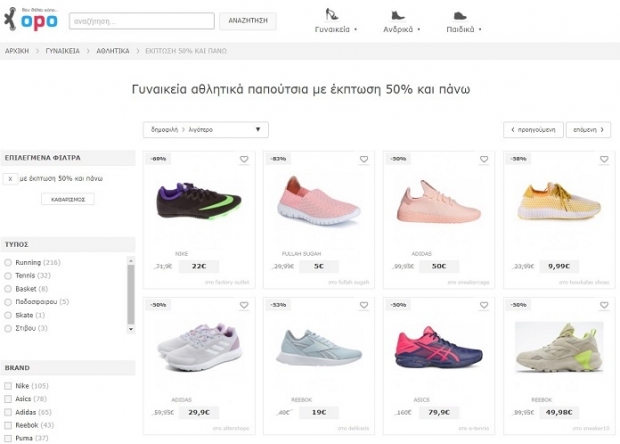Click the opo site logo
The width and height of the screenshot is (620, 444).
[x=31, y=19]
